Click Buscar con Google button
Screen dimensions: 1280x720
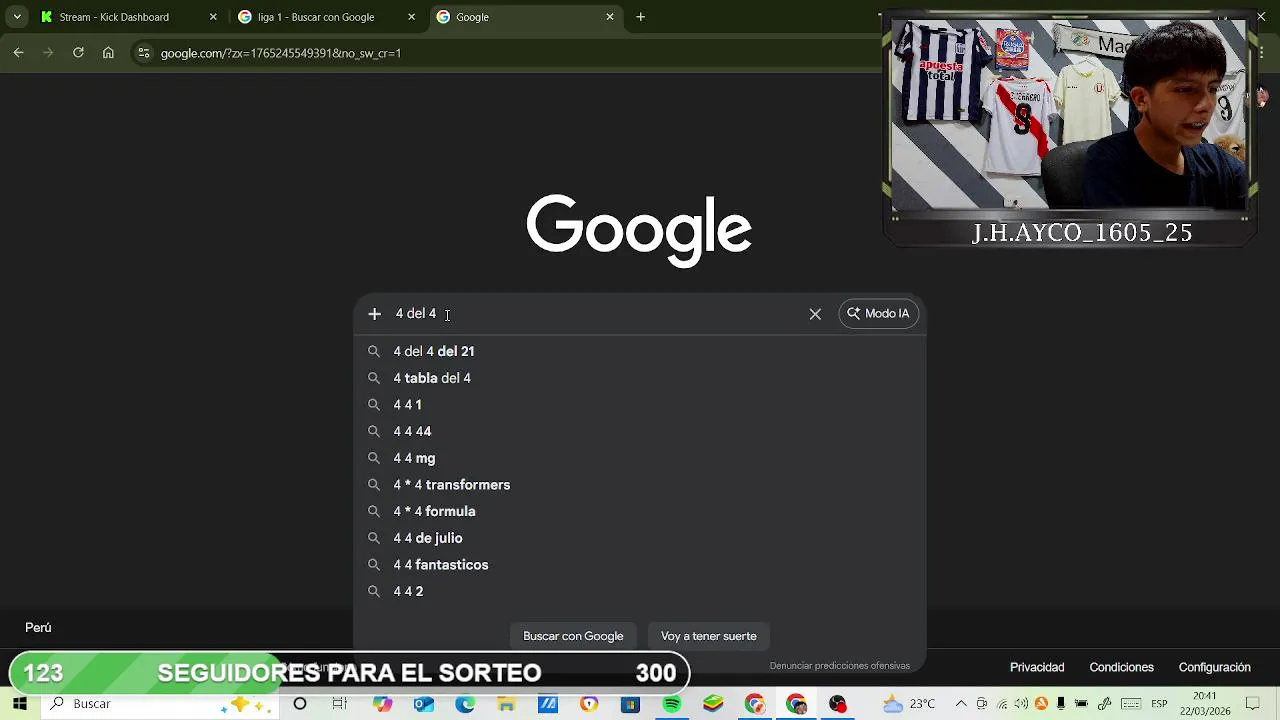coord(573,636)
